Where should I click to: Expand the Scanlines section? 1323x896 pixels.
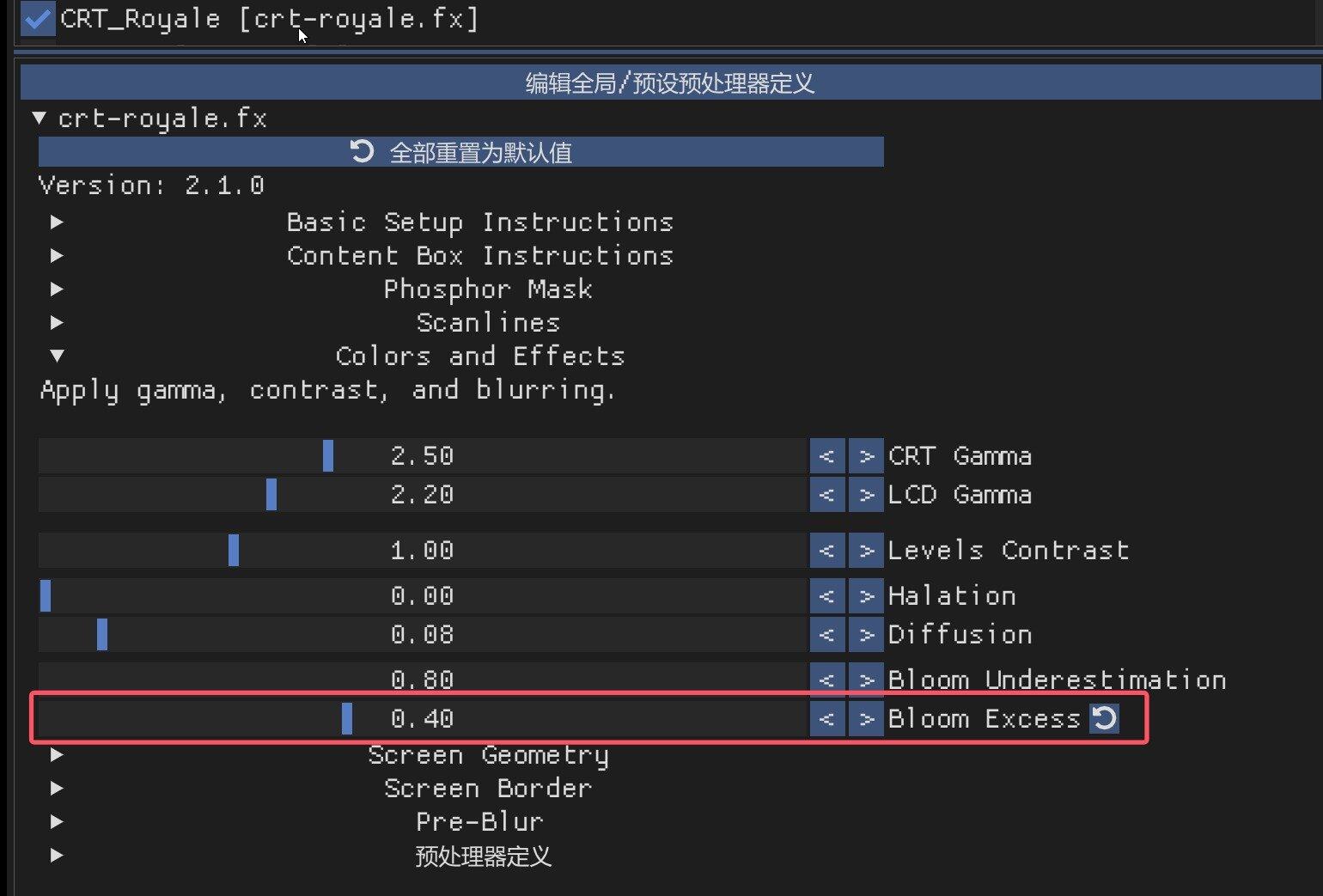(57, 323)
